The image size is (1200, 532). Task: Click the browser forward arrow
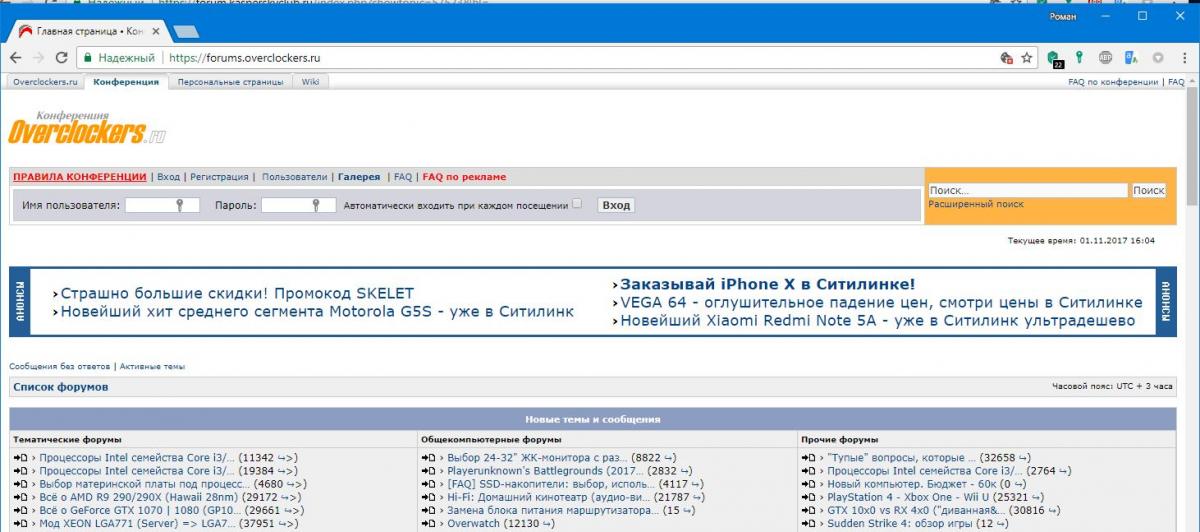click(x=38, y=58)
